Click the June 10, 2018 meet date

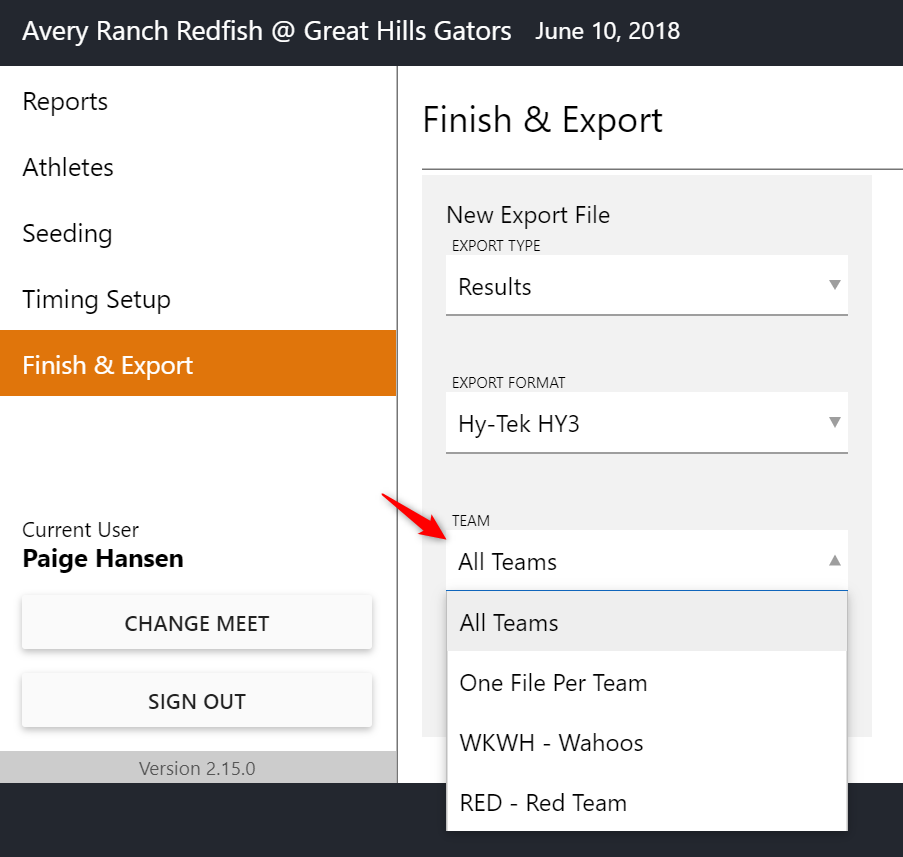point(607,31)
